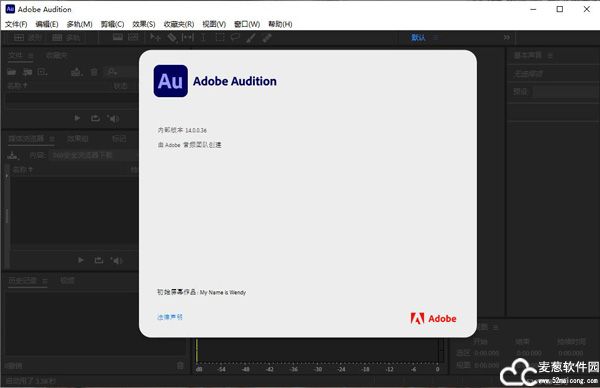
Task: Open the 窗口(W) menu
Action: 247,24
